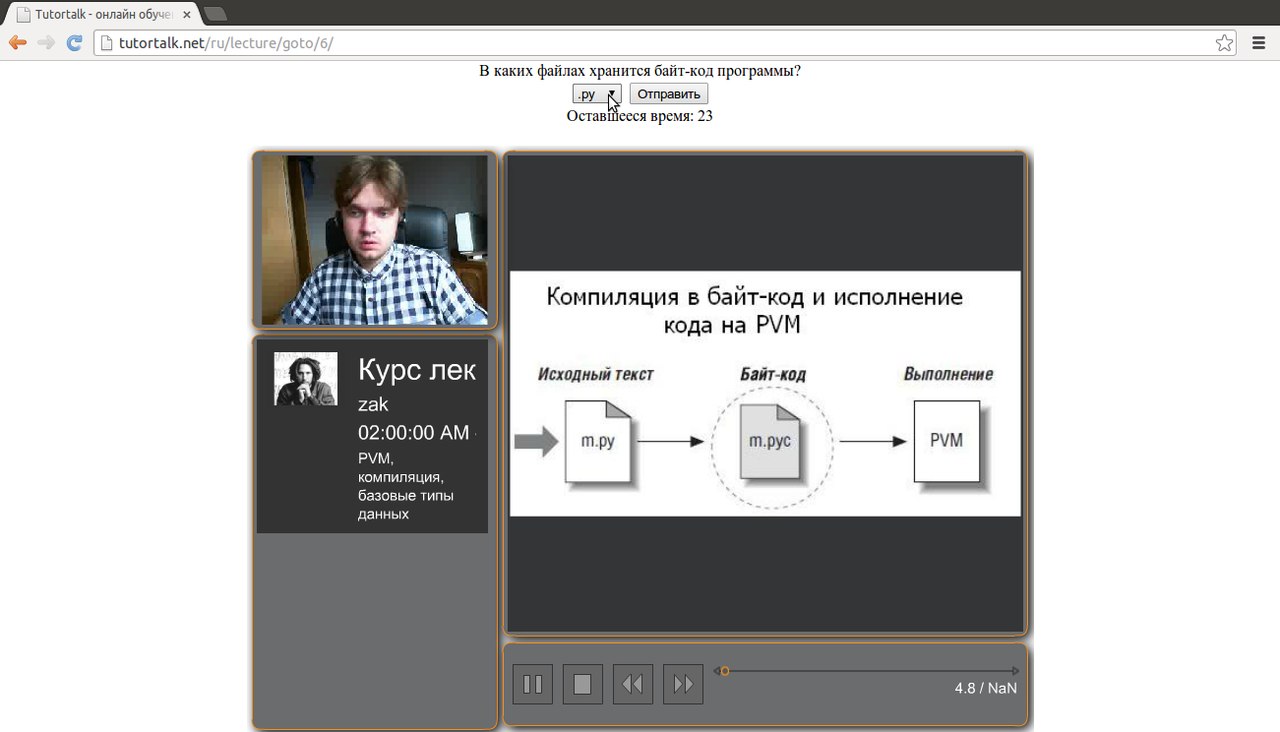This screenshot has height=732, width=1280.
Task: Open the Chrome hamburger menu
Action: coord(1259,43)
